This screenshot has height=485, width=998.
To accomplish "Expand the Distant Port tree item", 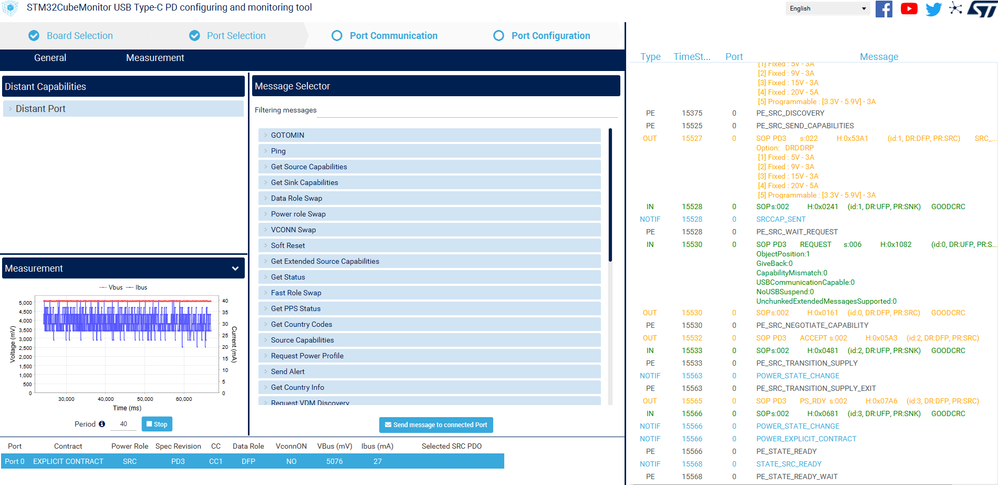I will [x=123, y=109].
